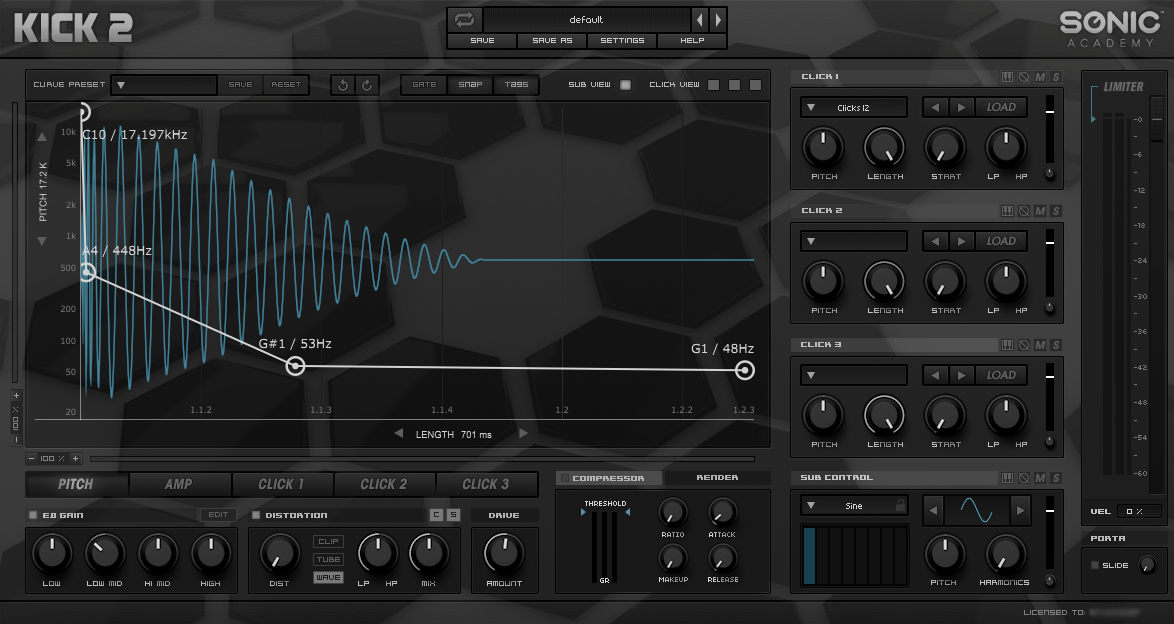Select previous Click 1 sample

(x=934, y=107)
